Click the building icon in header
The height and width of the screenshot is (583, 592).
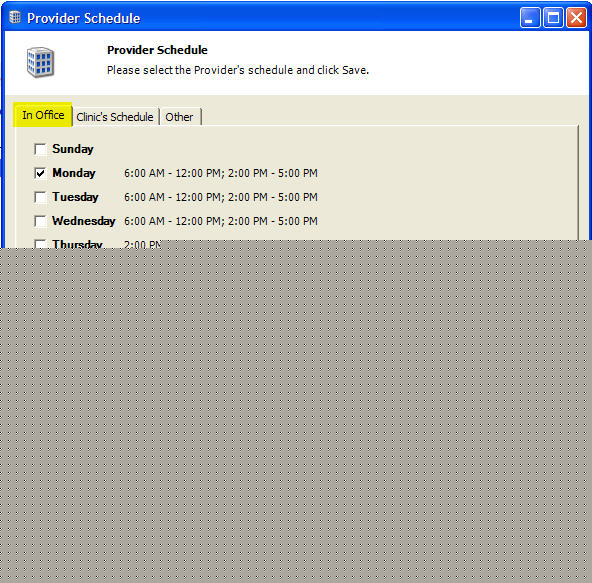40,62
